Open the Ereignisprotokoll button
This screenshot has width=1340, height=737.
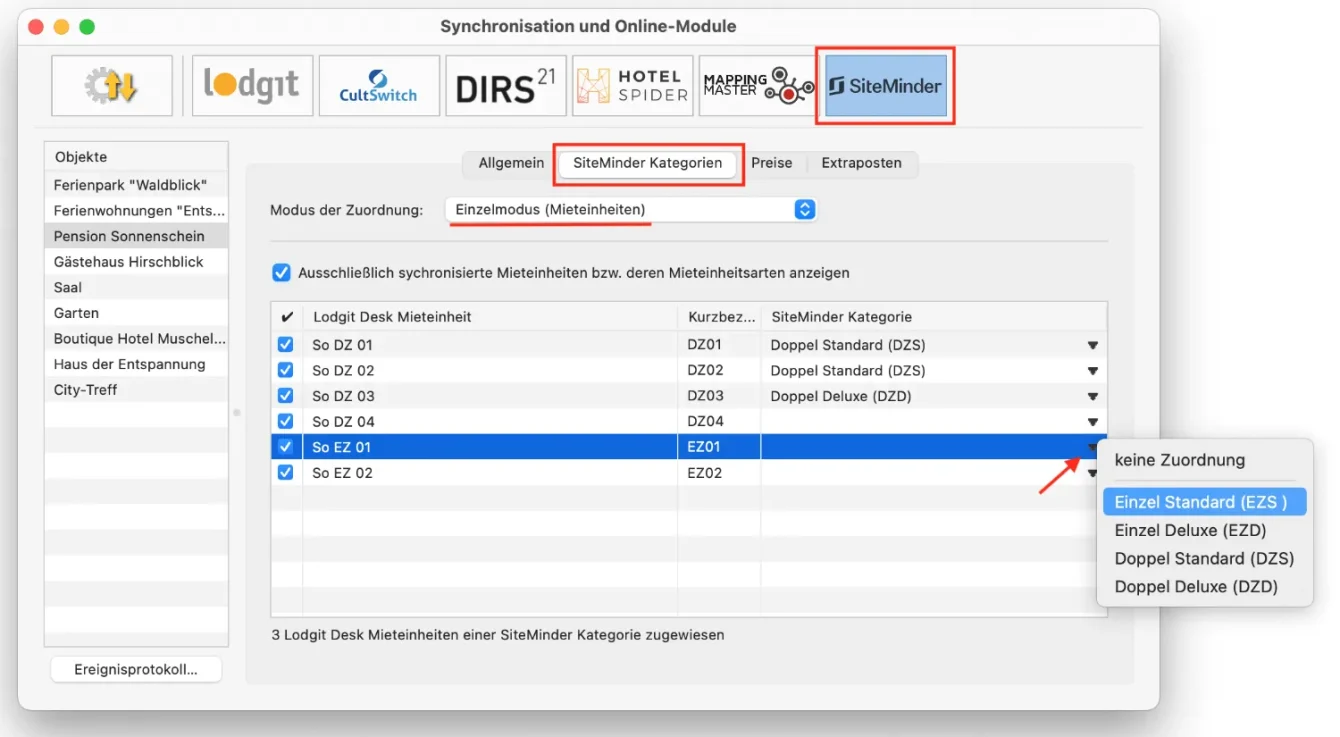(136, 670)
